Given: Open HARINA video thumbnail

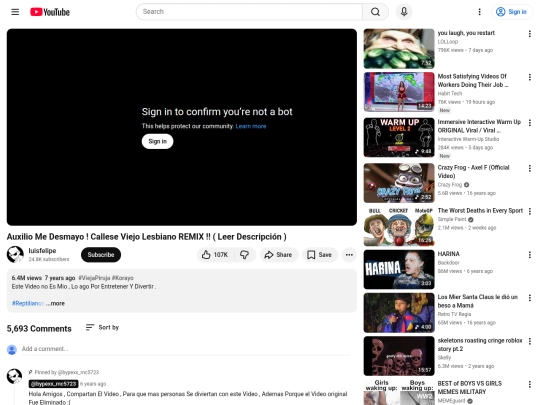Looking at the screenshot, I should point(399,269).
